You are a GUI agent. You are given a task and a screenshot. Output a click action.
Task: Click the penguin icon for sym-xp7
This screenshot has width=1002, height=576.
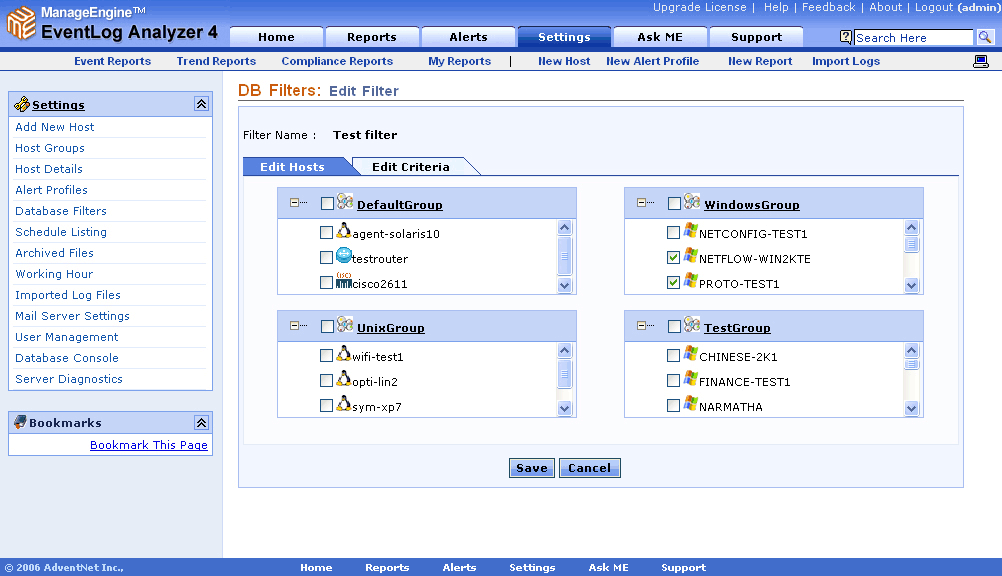(x=344, y=403)
